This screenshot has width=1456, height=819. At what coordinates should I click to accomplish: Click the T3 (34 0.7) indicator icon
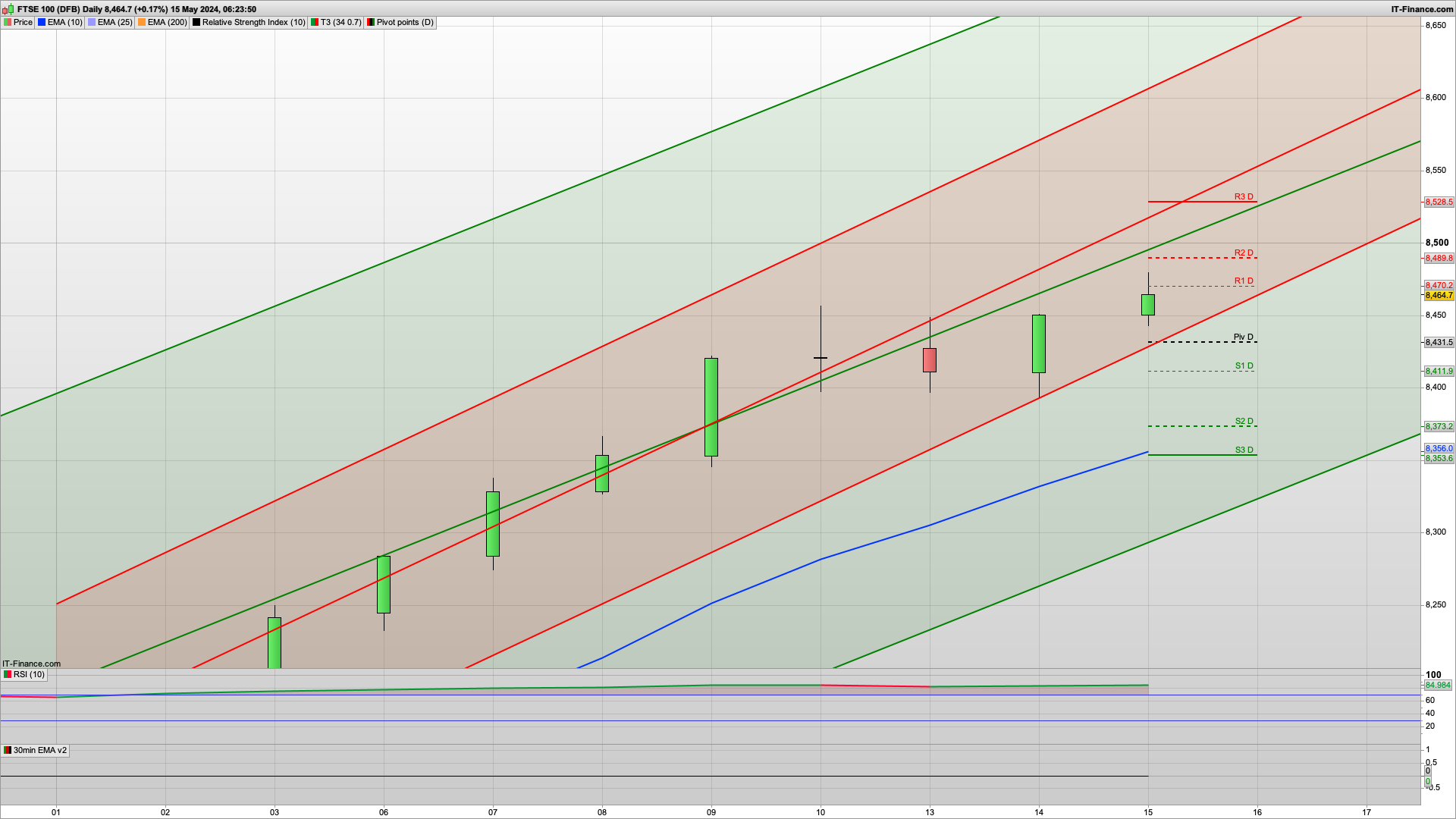coord(315,22)
